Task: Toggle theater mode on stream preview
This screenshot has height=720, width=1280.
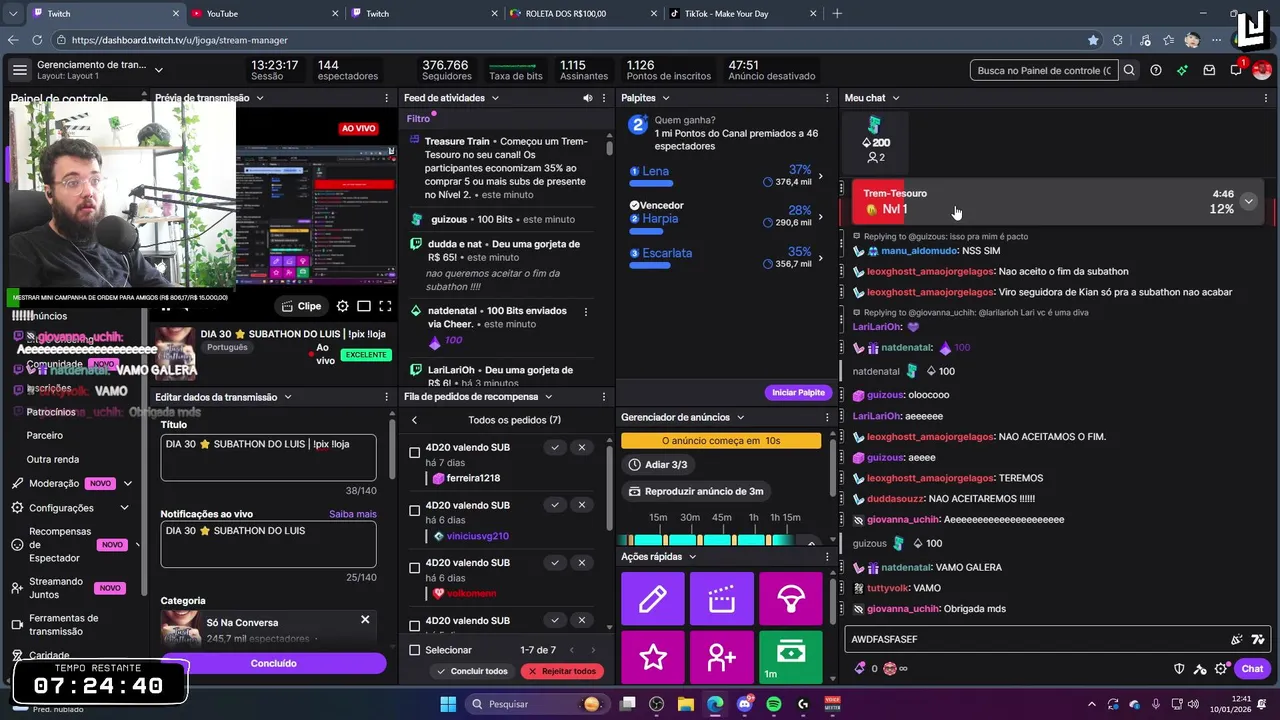Action: point(364,306)
